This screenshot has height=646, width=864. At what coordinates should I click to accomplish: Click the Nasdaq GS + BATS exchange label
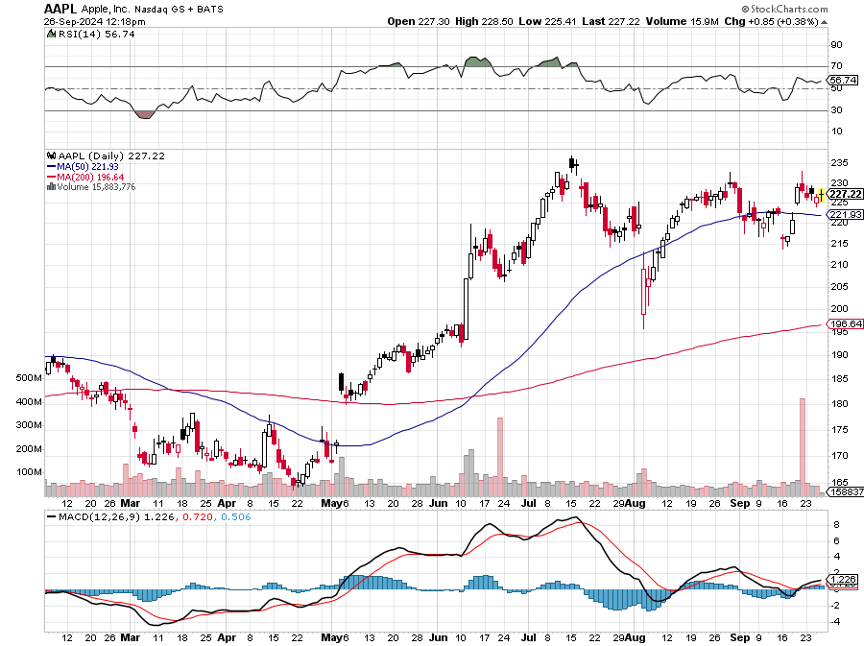tap(179, 9)
